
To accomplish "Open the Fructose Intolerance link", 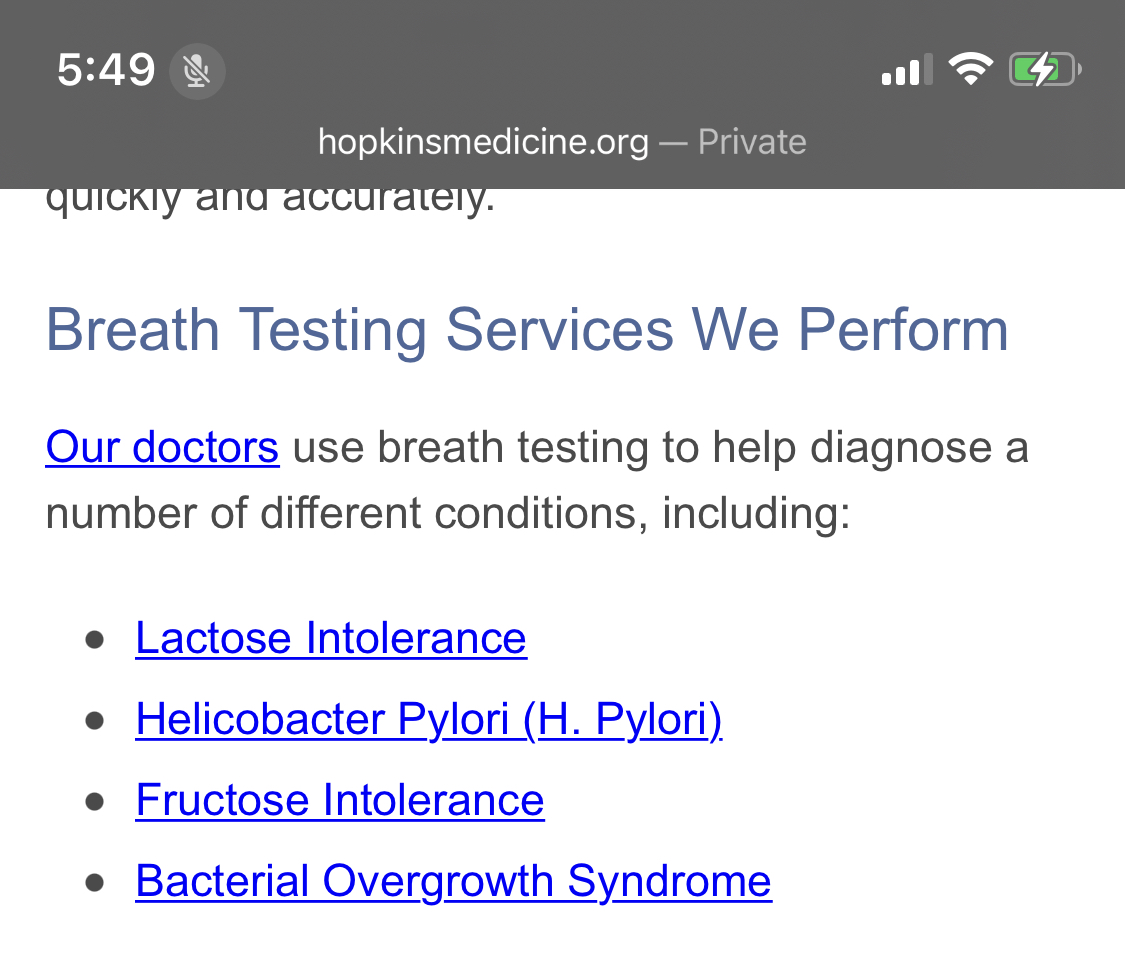I will coord(340,800).
